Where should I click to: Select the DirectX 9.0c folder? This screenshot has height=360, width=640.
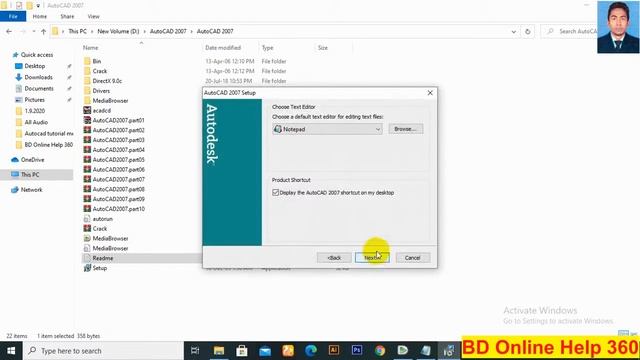click(x=107, y=81)
